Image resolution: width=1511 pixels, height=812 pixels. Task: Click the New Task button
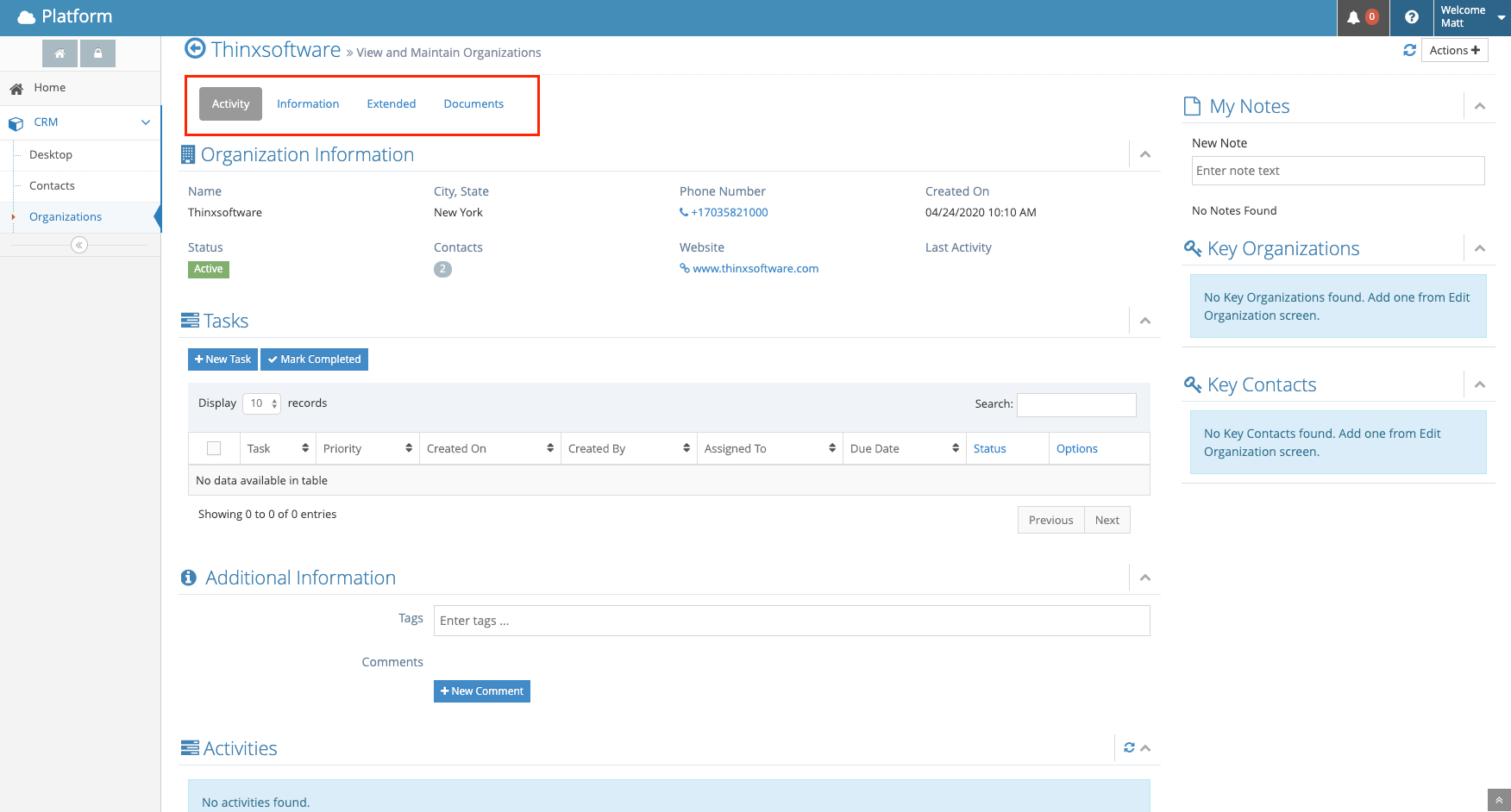(x=223, y=359)
